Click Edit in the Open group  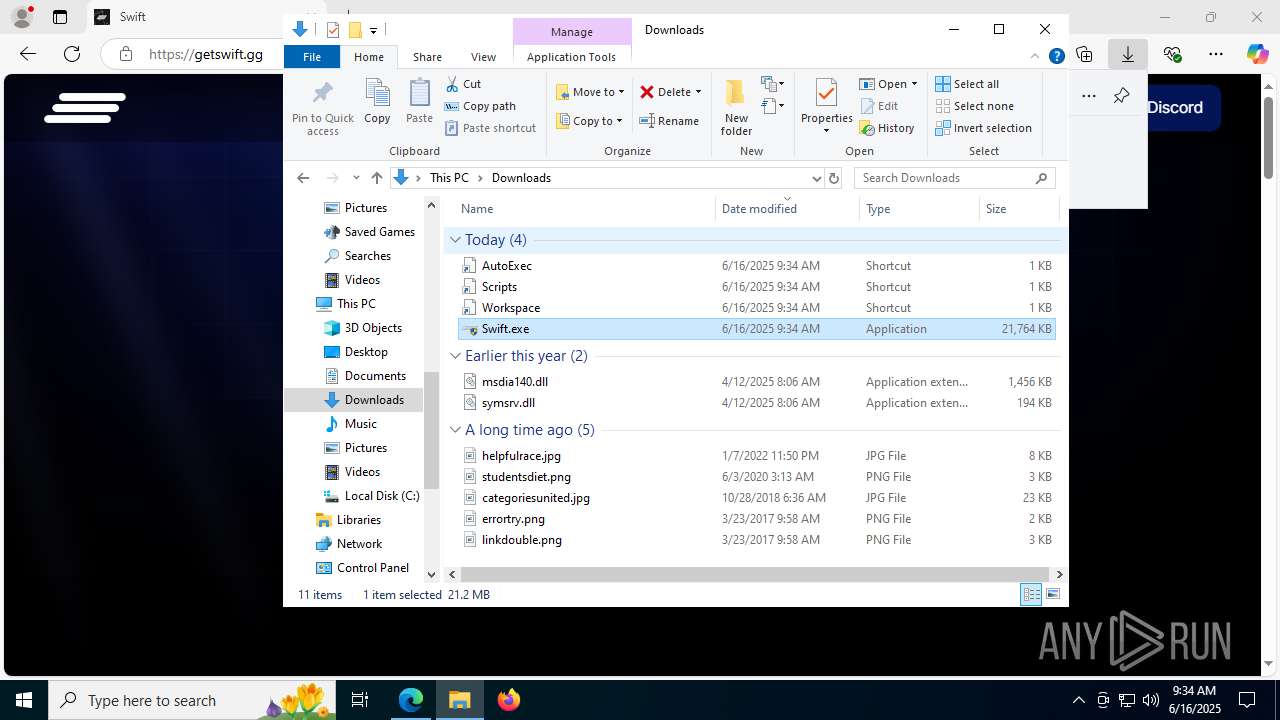879,106
